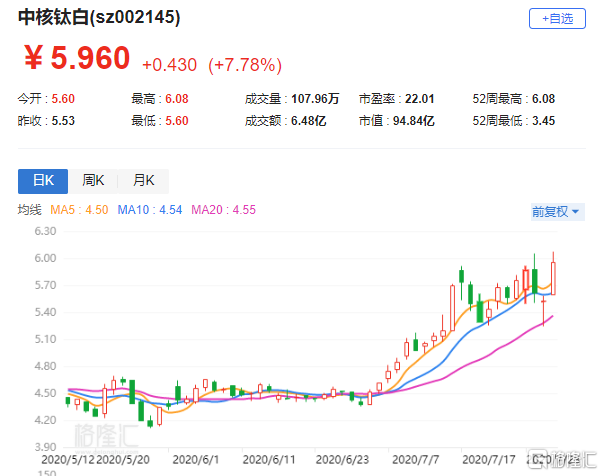Click the 2020/6/1 date axis label
The width and height of the screenshot is (603, 476).
pyautogui.click(x=196, y=460)
